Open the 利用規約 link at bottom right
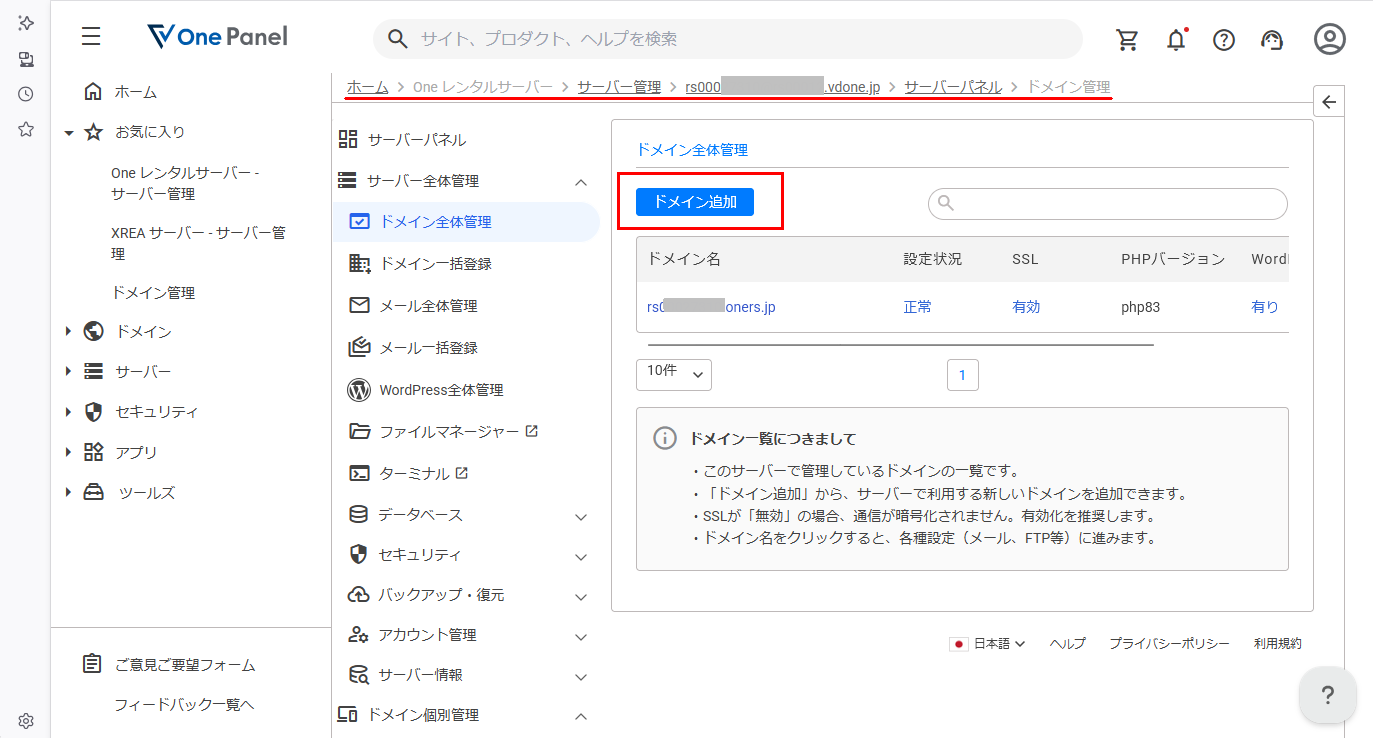This screenshot has height=738, width=1373. pos(1278,643)
